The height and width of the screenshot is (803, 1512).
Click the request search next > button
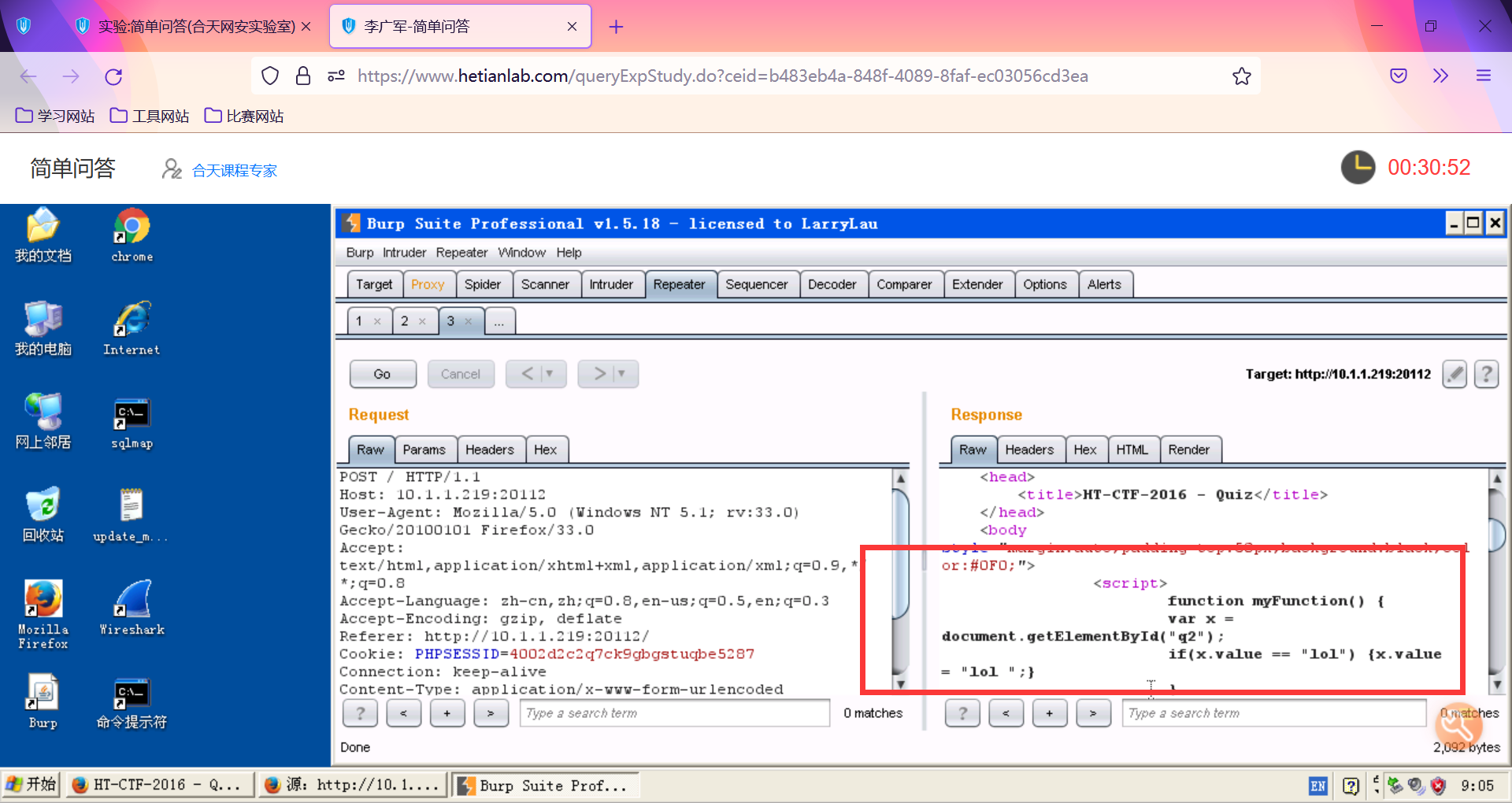[x=491, y=713]
